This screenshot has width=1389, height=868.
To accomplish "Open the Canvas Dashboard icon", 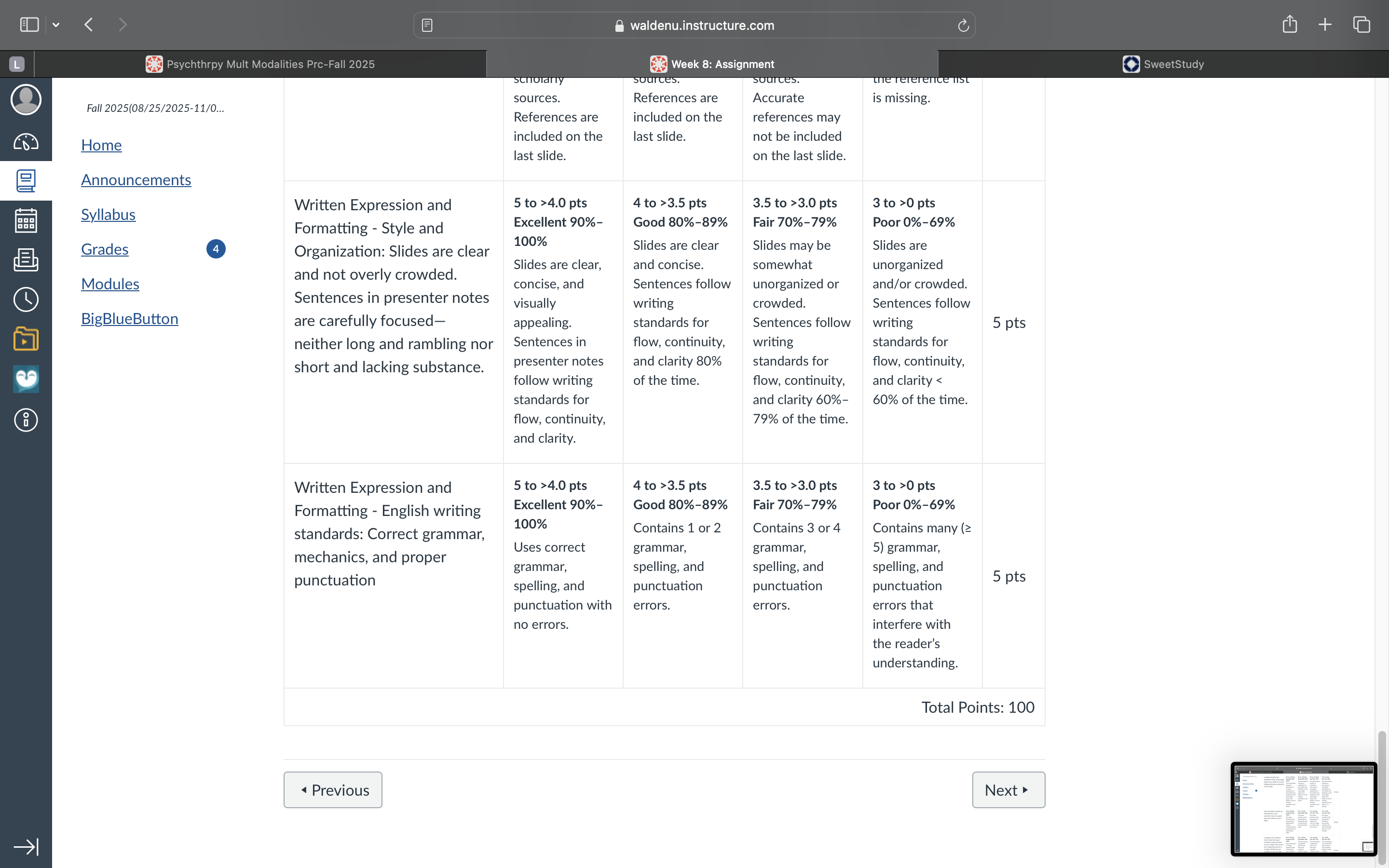I will 26,142.
